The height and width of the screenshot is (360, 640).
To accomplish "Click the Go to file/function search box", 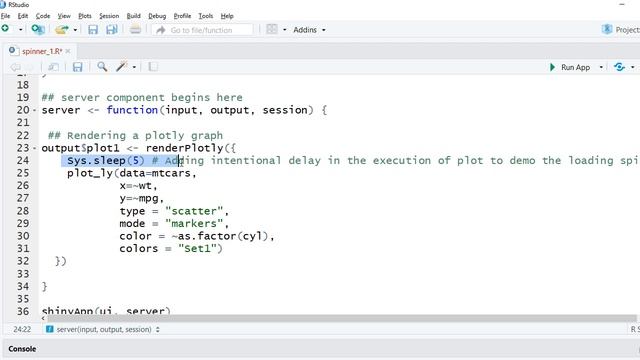I will [x=202, y=30].
